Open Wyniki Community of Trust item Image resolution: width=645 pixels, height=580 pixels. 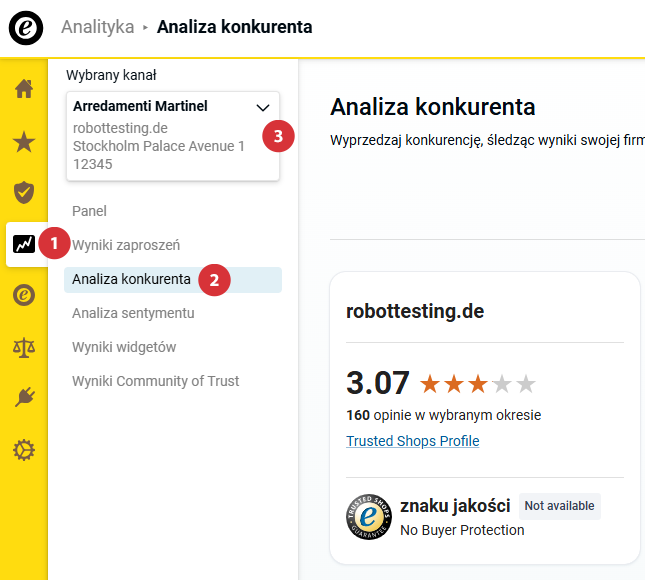tap(155, 381)
